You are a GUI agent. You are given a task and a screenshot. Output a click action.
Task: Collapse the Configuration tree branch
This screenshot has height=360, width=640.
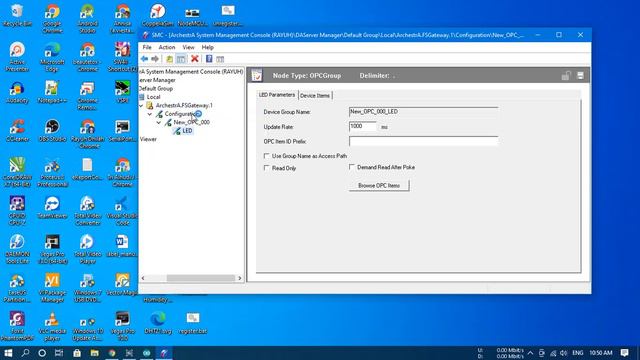(x=150, y=114)
